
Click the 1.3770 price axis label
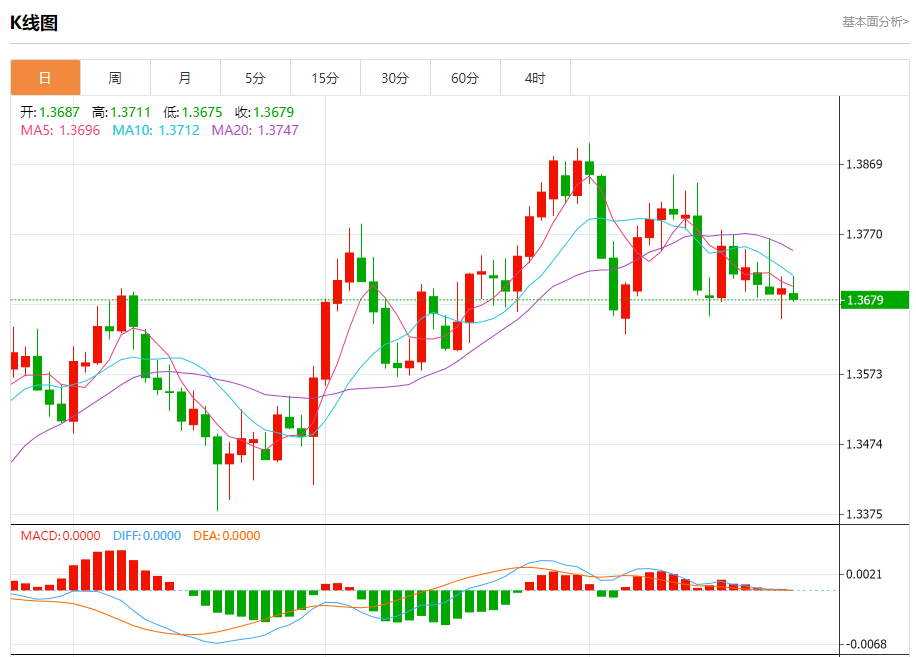[865, 234]
